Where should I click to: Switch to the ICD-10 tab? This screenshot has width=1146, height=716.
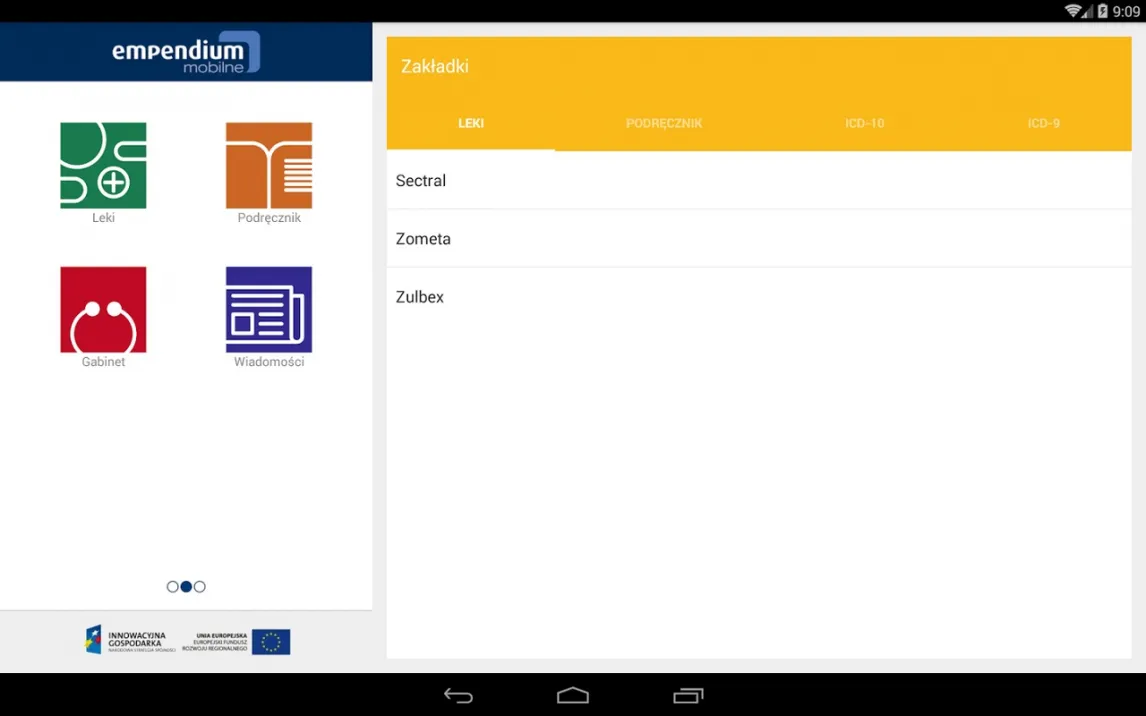pyautogui.click(x=864, y=124)
